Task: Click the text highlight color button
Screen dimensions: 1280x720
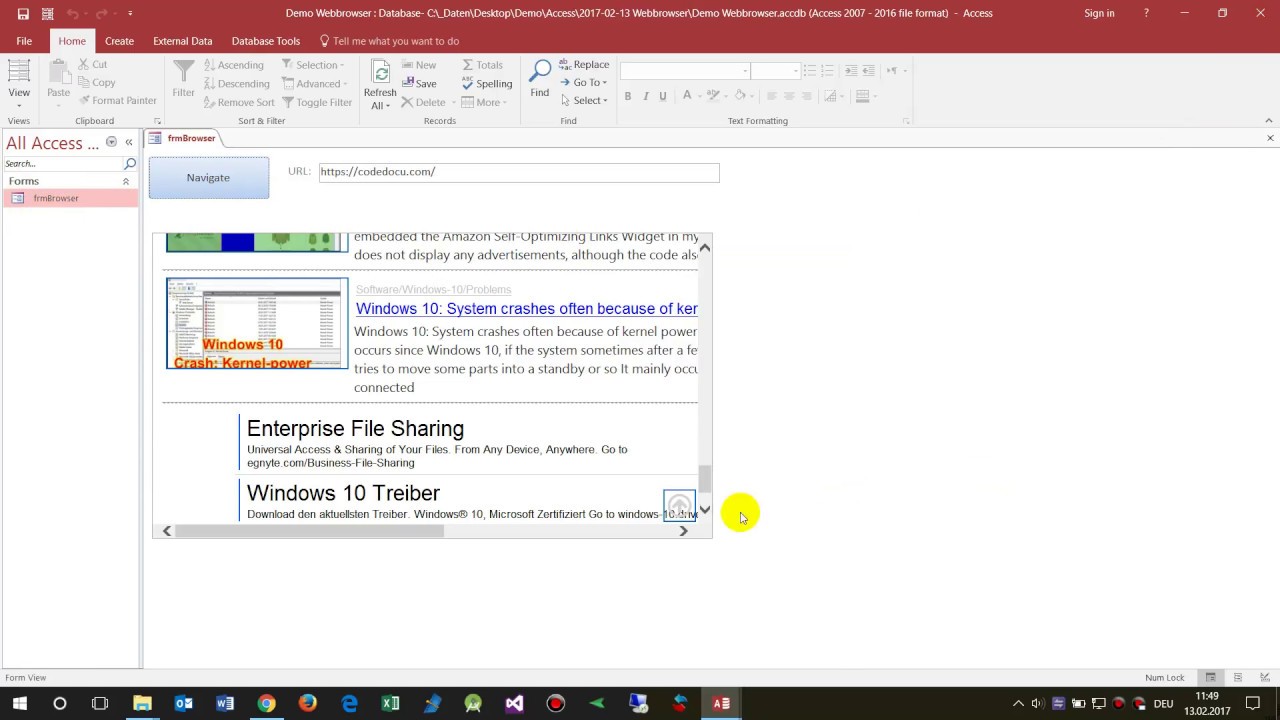Action: 713,96
